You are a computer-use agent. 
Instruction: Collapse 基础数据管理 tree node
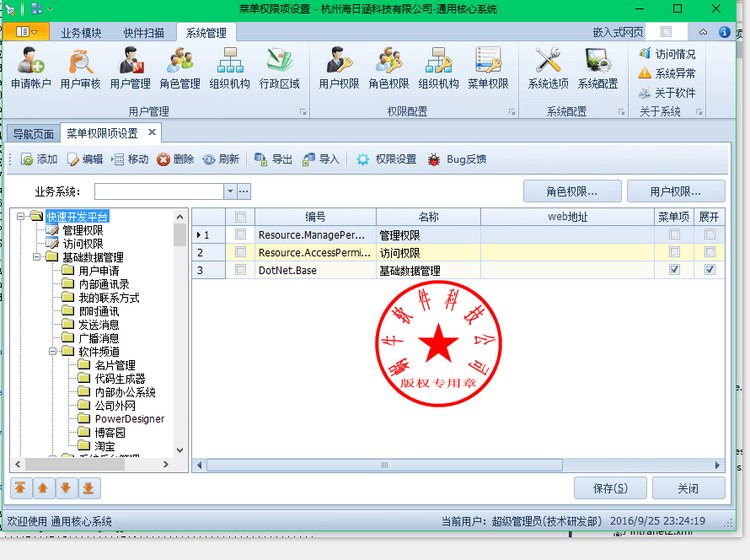[37, 257]
